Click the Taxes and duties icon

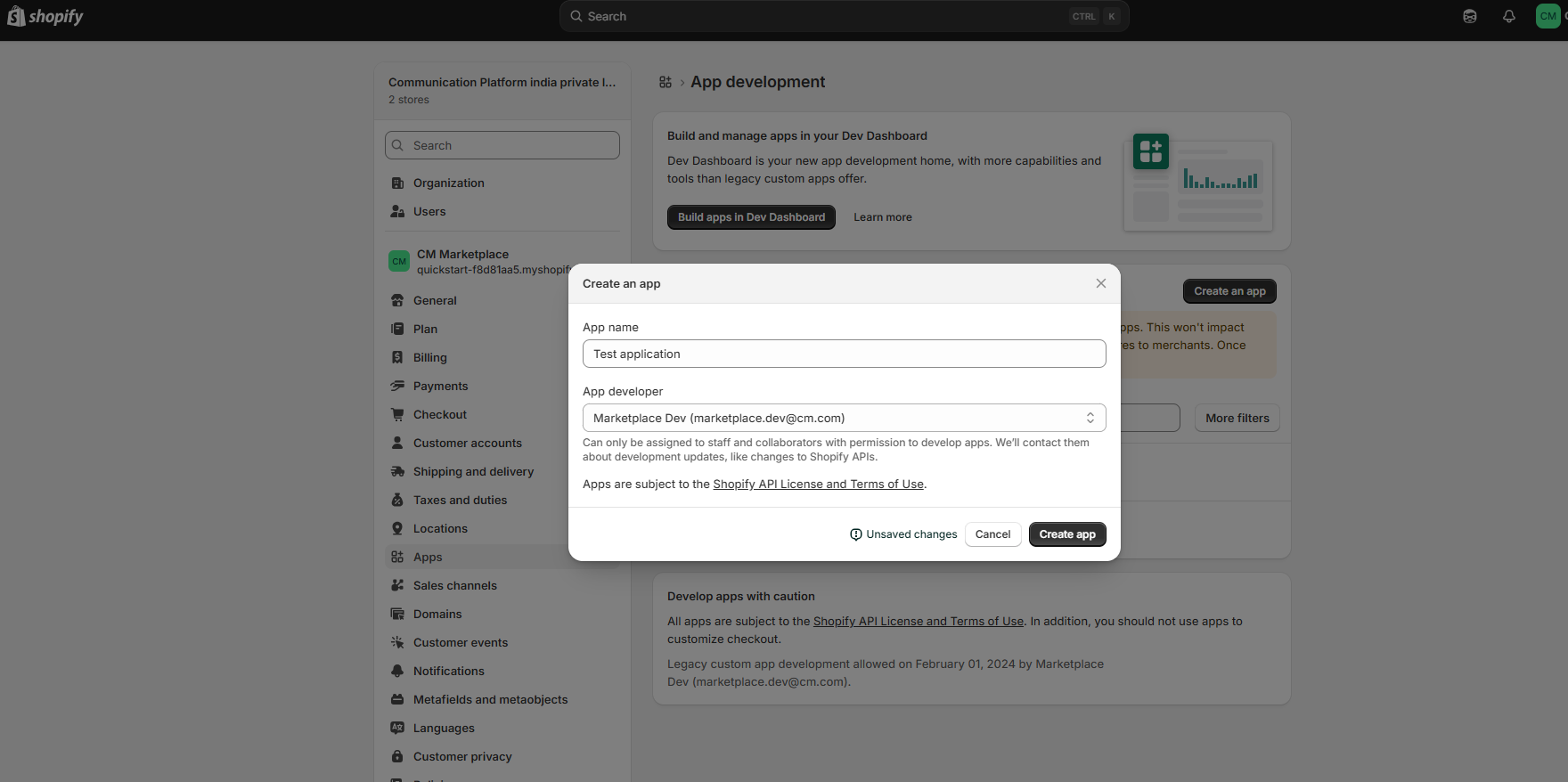397,500
